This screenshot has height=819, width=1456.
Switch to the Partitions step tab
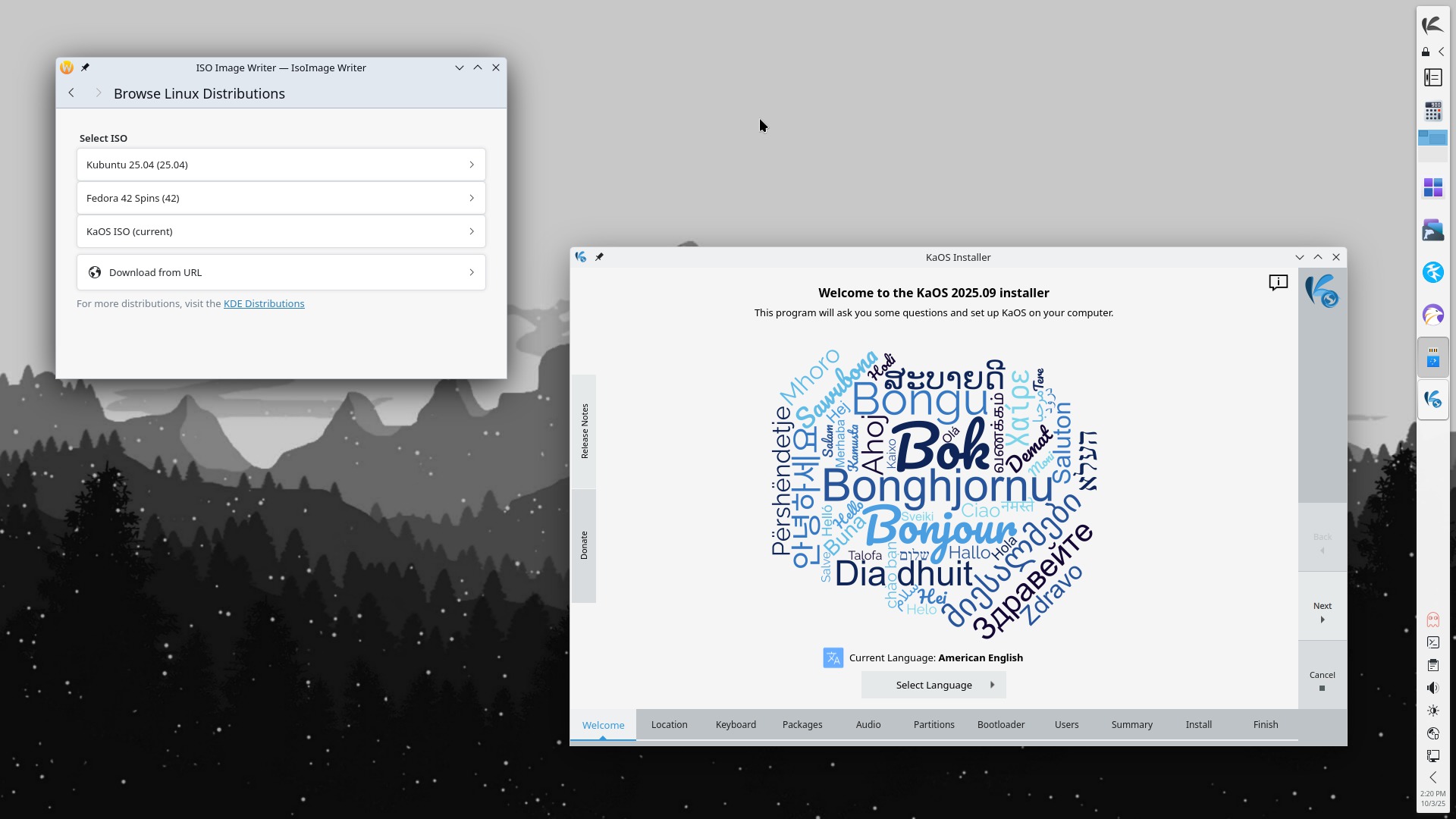tap(934, 724)
